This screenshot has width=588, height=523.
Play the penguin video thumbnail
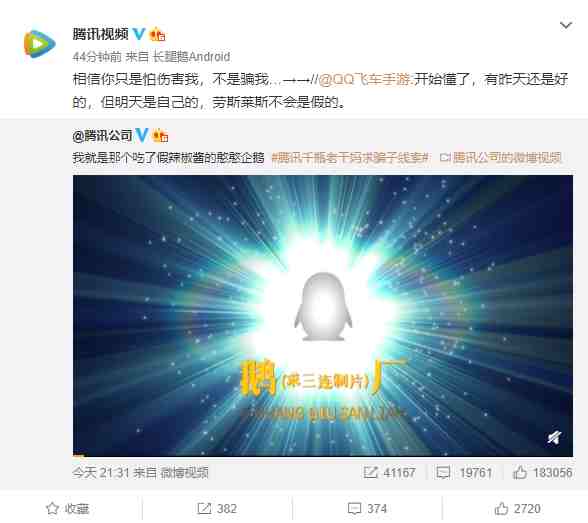(323, 315)
